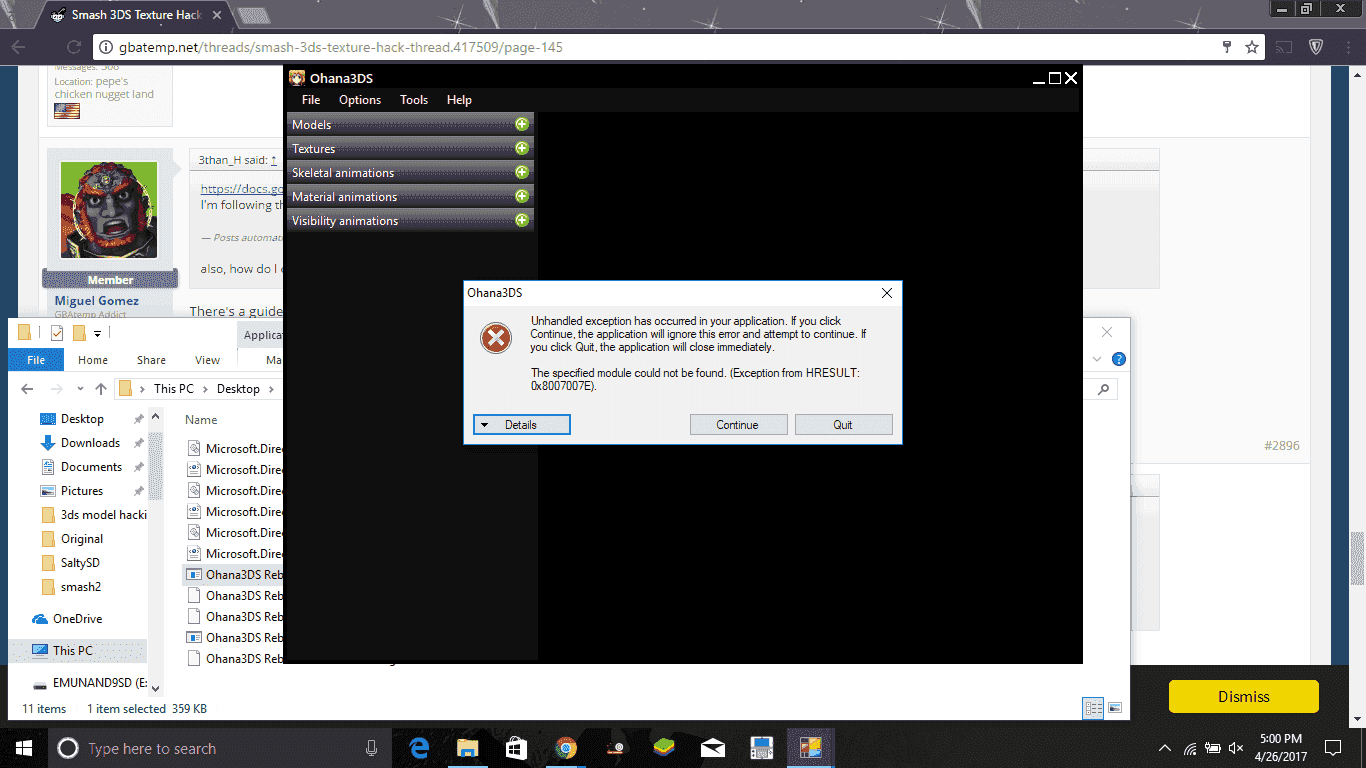
Task: Open the File tab in File Explorer
Action: pos(36,360)
